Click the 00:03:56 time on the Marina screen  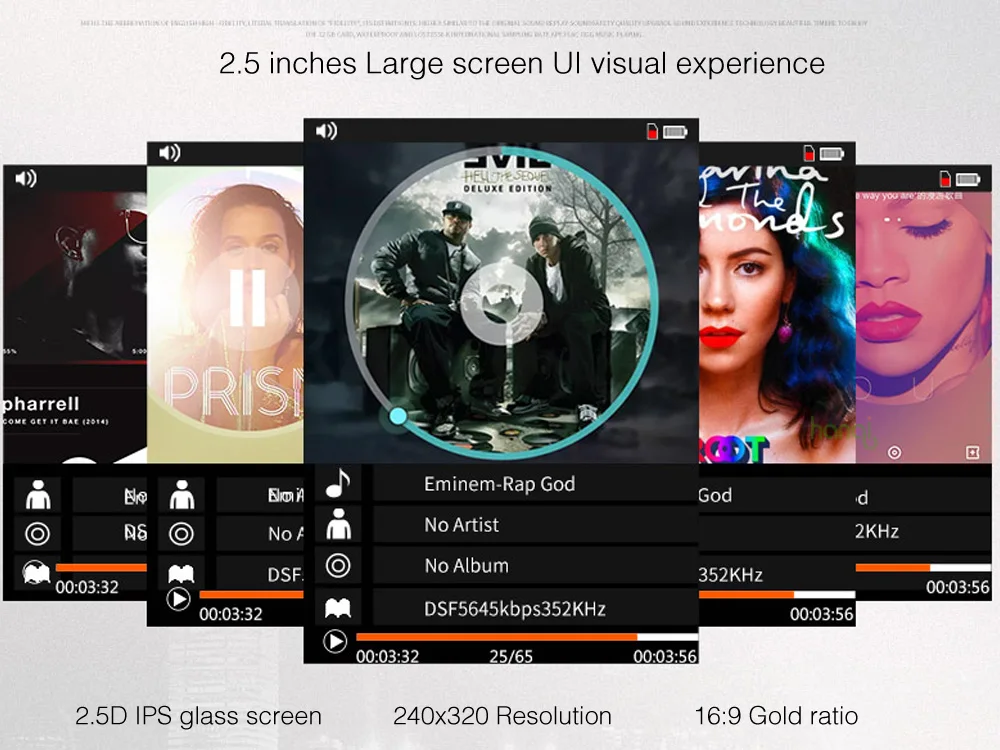pos(821,614)
